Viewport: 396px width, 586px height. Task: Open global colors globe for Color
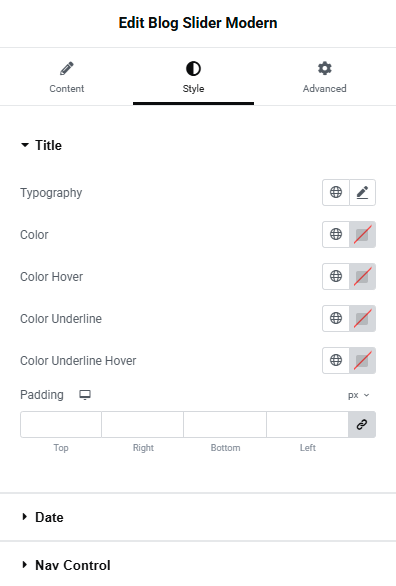tap(336, 234)
